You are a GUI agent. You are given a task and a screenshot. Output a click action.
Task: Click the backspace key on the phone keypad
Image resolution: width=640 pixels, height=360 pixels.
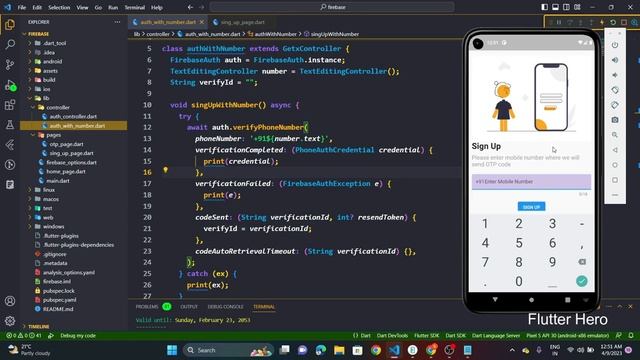pos(582,262)
